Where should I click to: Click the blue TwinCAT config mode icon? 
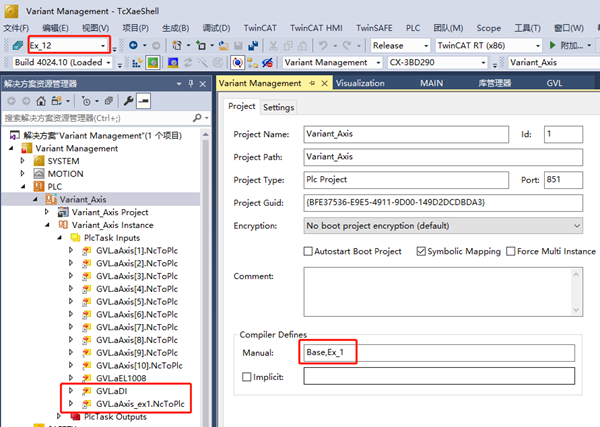(173, 62)
